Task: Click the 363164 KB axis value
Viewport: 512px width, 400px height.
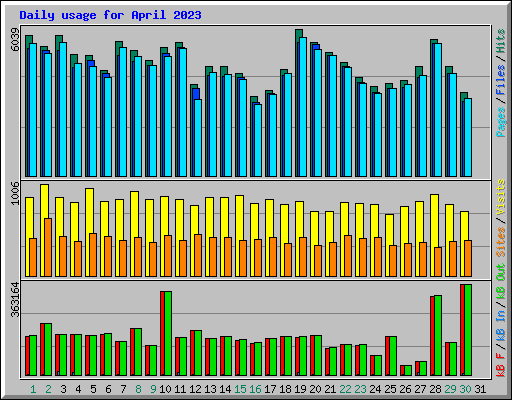Action: point(15,299)
